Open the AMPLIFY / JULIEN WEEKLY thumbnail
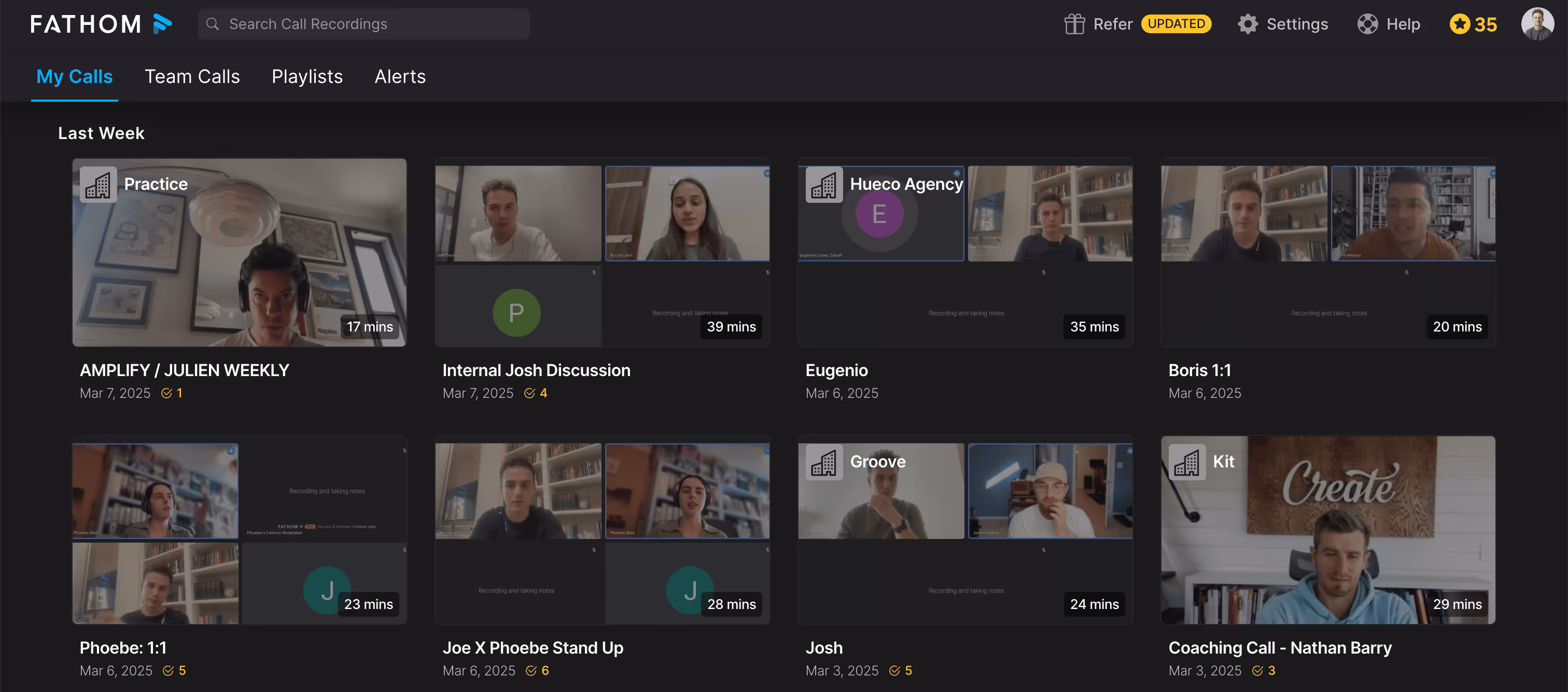The image size is (1568, 692). tap(239, 253)
